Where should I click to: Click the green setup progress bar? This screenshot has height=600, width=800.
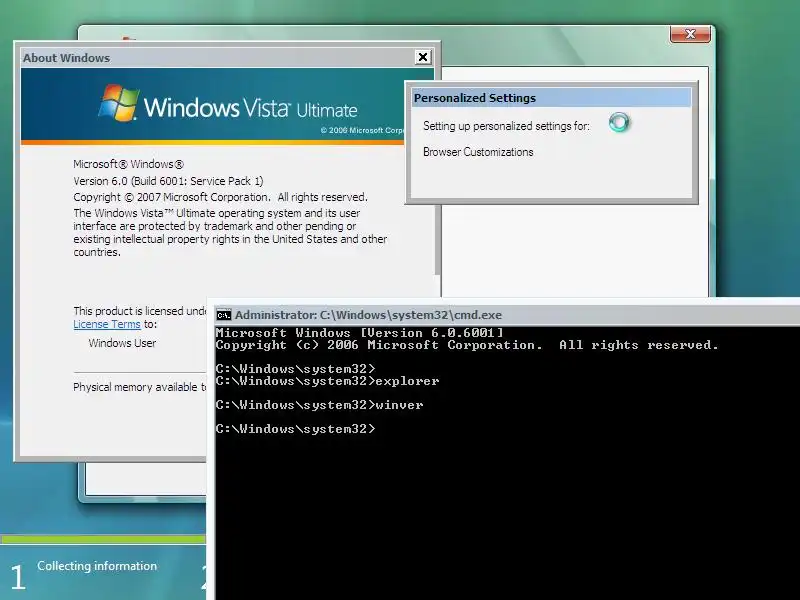point(103,539)
